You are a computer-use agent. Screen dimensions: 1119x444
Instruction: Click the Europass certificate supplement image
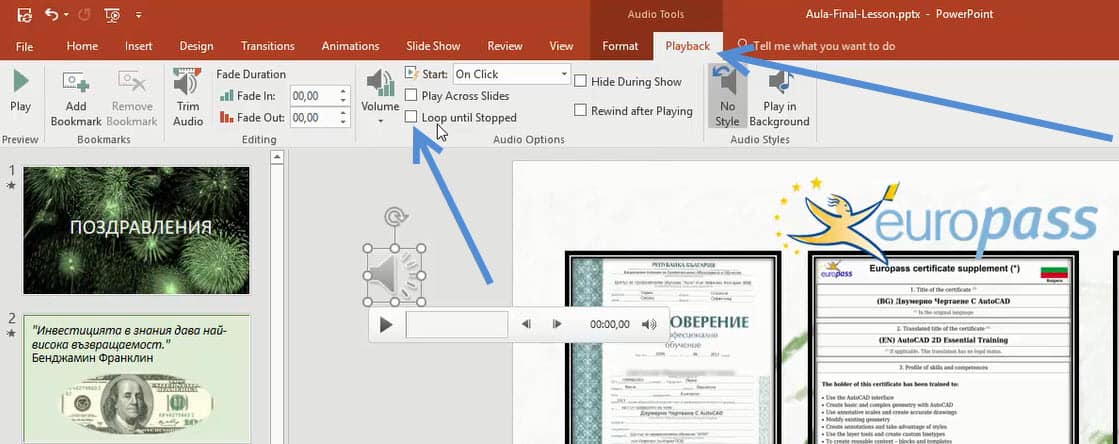943,350
